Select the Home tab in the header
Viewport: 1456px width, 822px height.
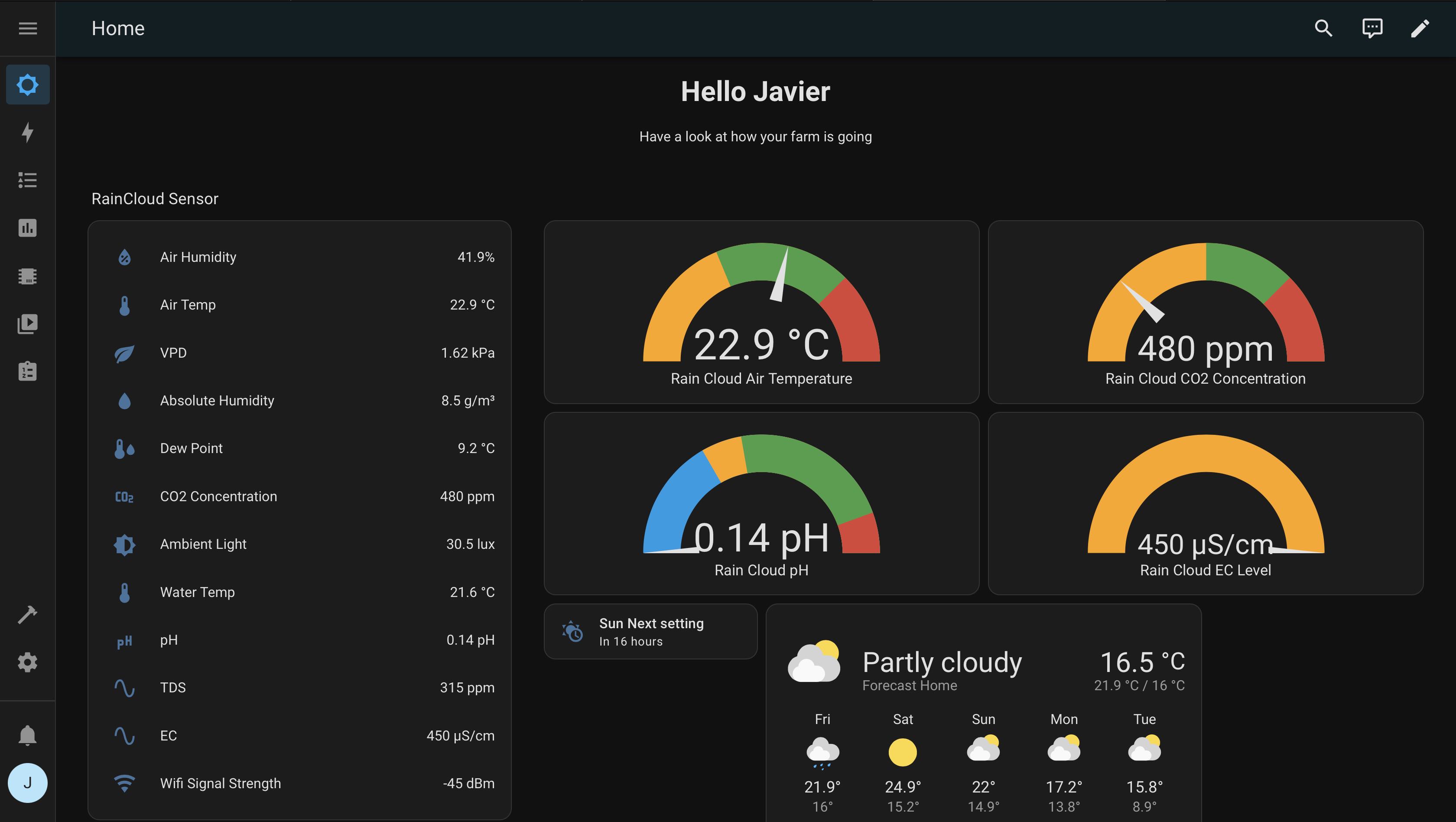coord(118,28)
